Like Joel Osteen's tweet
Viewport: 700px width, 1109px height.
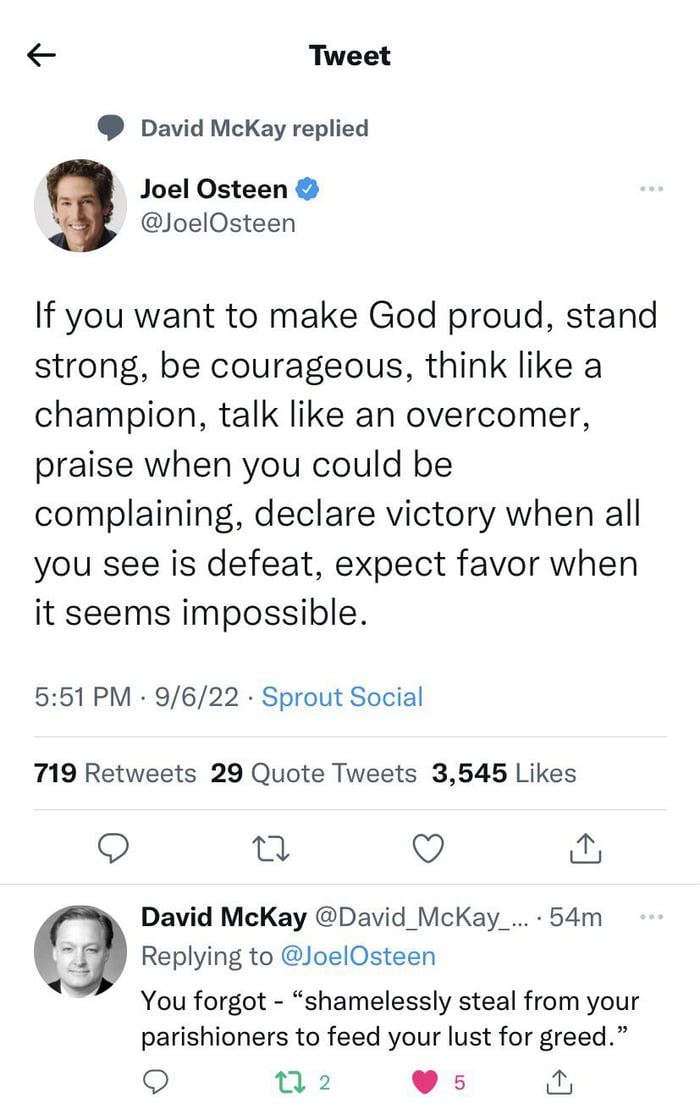click(428, 848)
